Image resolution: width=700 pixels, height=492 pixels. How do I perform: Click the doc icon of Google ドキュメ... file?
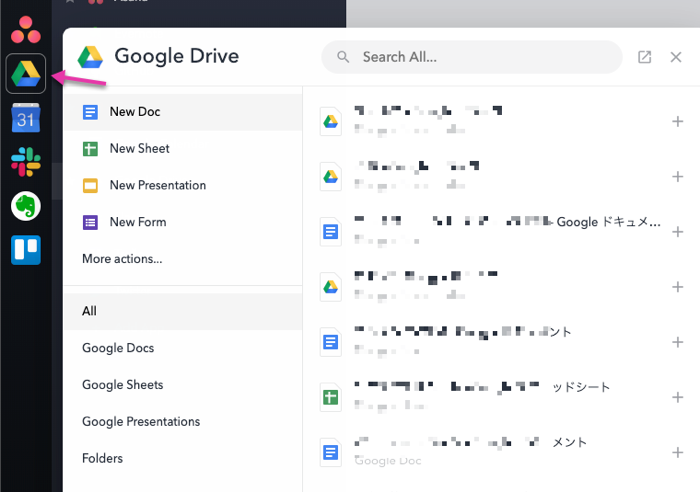(x=330, y=232)
